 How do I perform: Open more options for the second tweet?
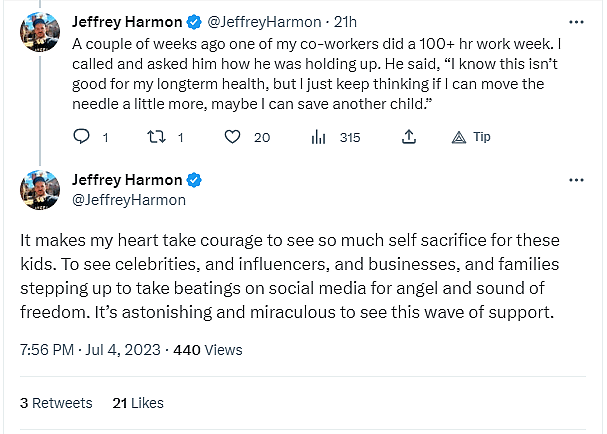(576, 180)
